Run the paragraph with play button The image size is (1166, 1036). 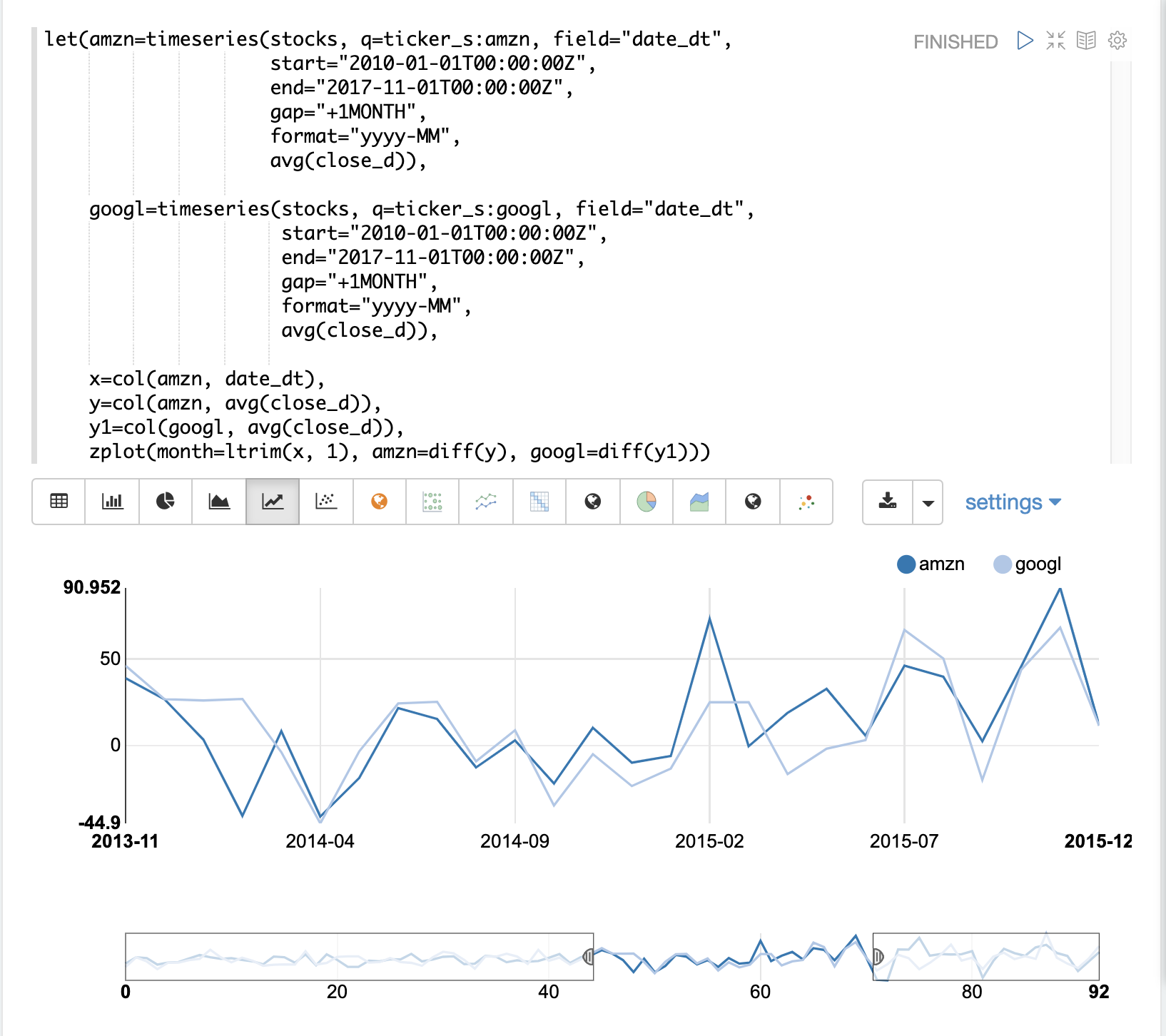click(x=1025, y=41)
